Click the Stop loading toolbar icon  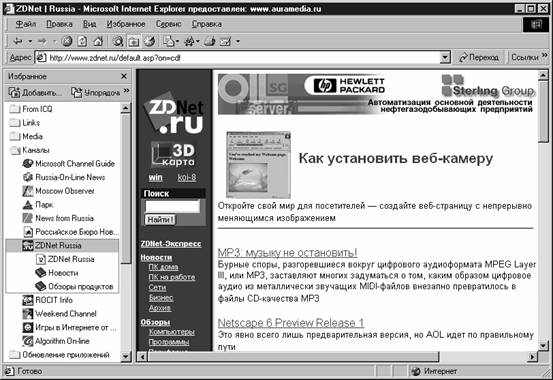(67, 41)
